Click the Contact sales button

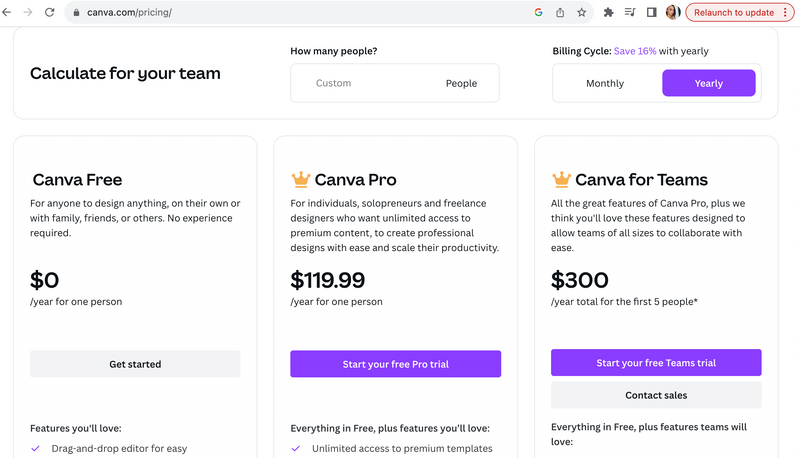tap(656, 395)
